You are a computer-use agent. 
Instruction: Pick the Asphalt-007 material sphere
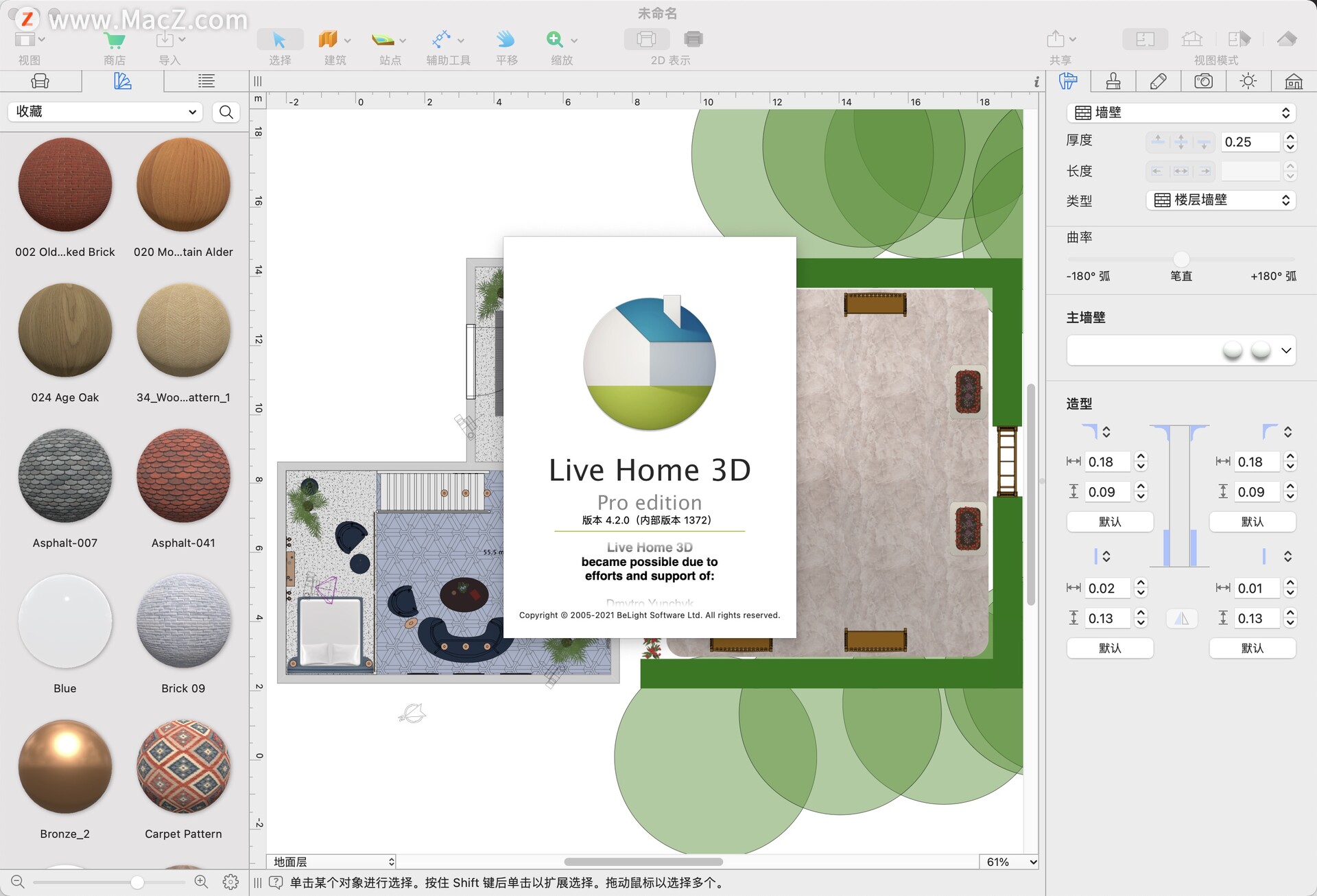pyautogui.click(x=65, y=475)
